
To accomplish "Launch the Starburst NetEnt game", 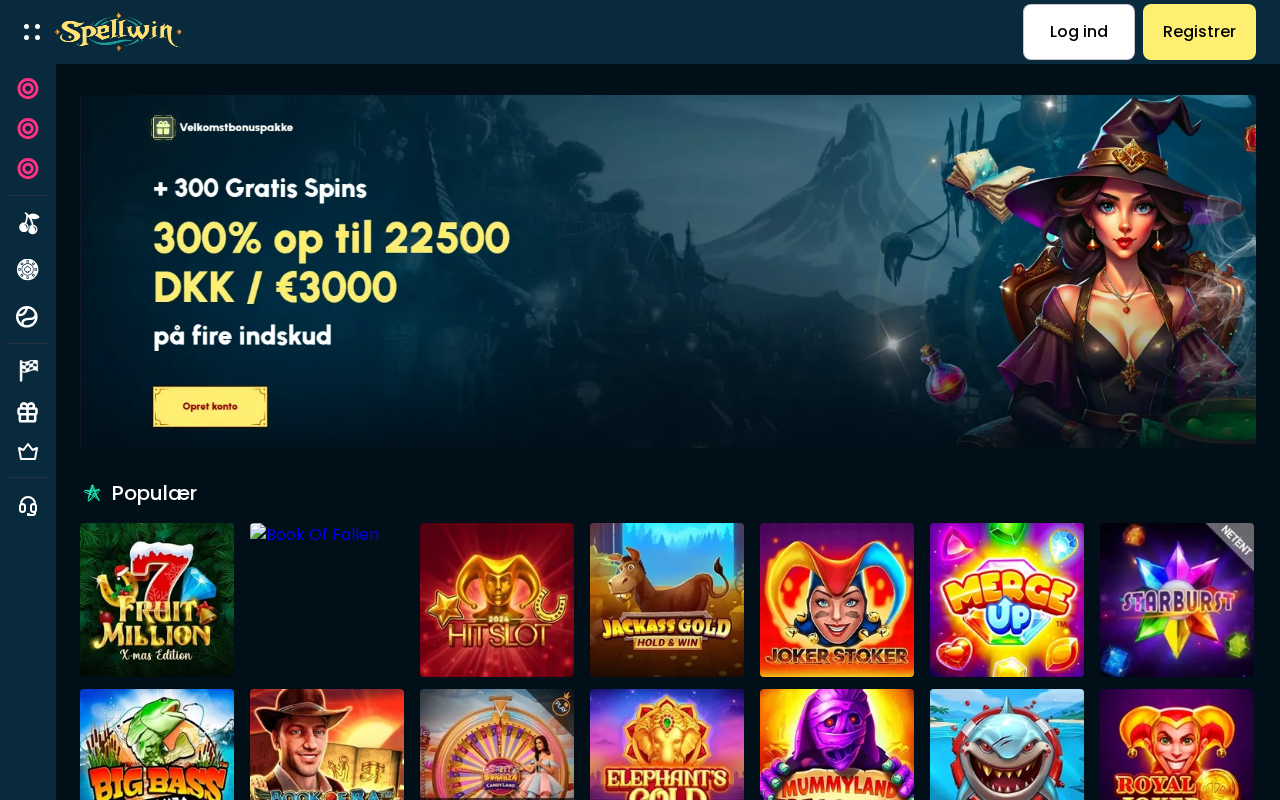I will click(x=1177, y=600).
